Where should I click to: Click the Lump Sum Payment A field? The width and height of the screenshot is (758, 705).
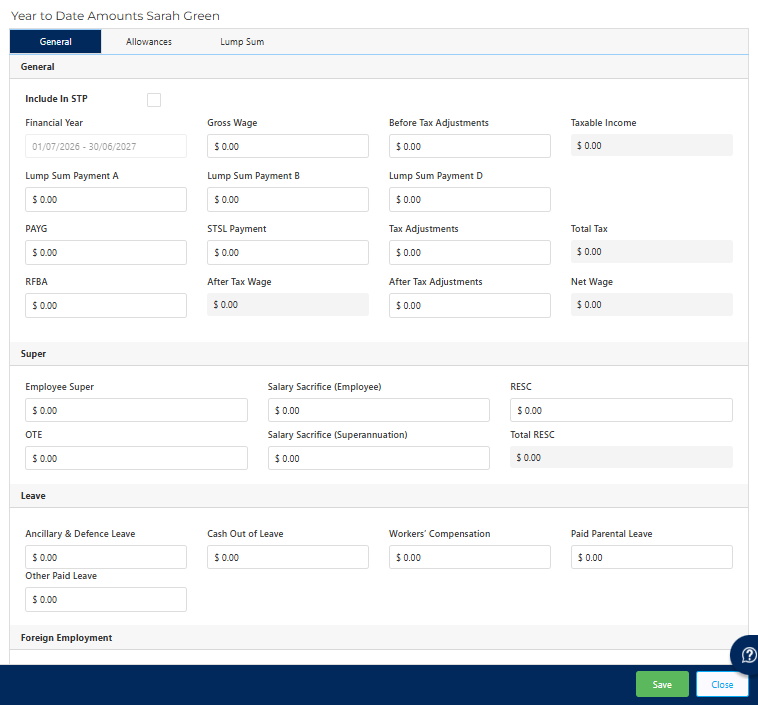tap(106, 199)
